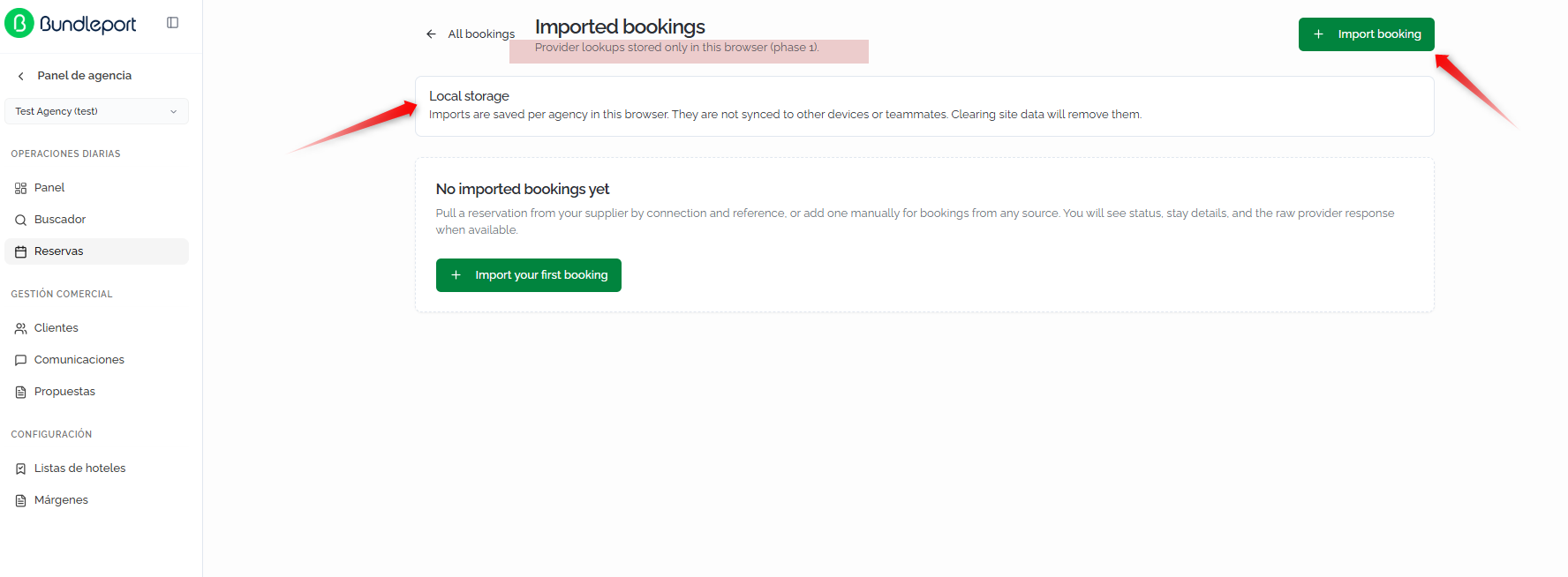Toggle the sidebar collapse icon
The image size is (1568, 577).
tap(173, 23)
